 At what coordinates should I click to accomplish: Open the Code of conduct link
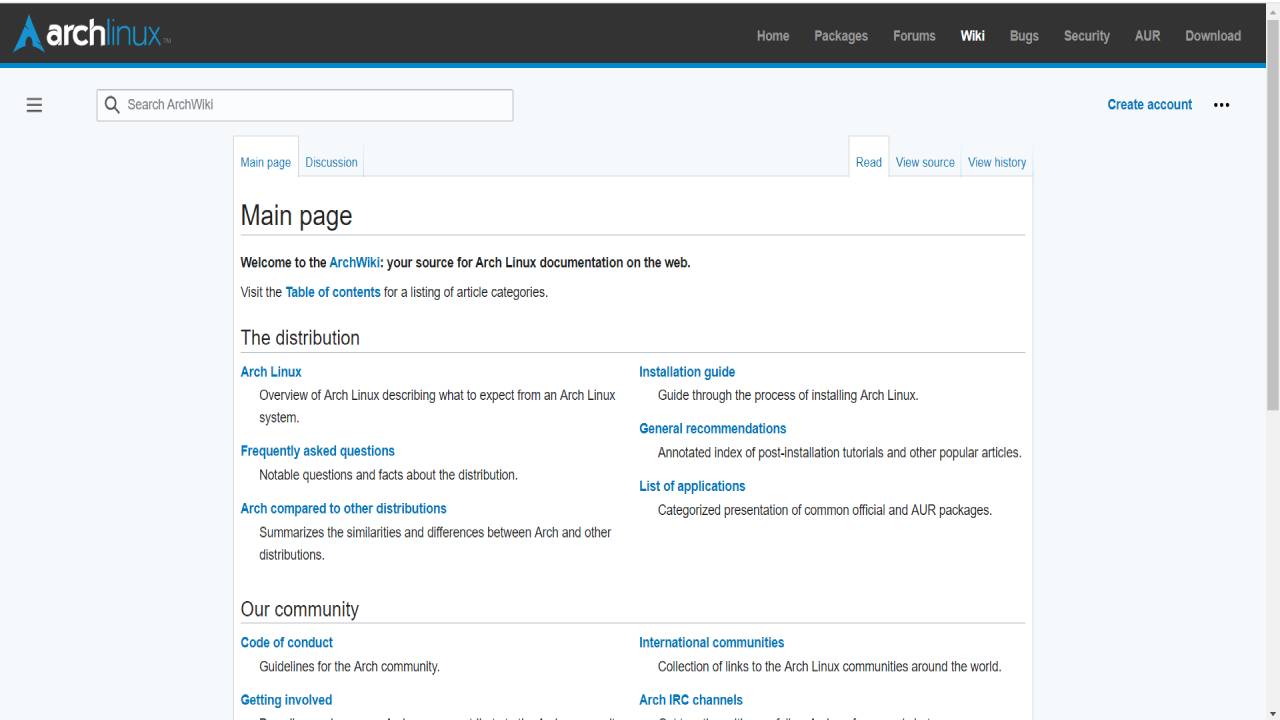pyautogui.click(x=287, y=643)
